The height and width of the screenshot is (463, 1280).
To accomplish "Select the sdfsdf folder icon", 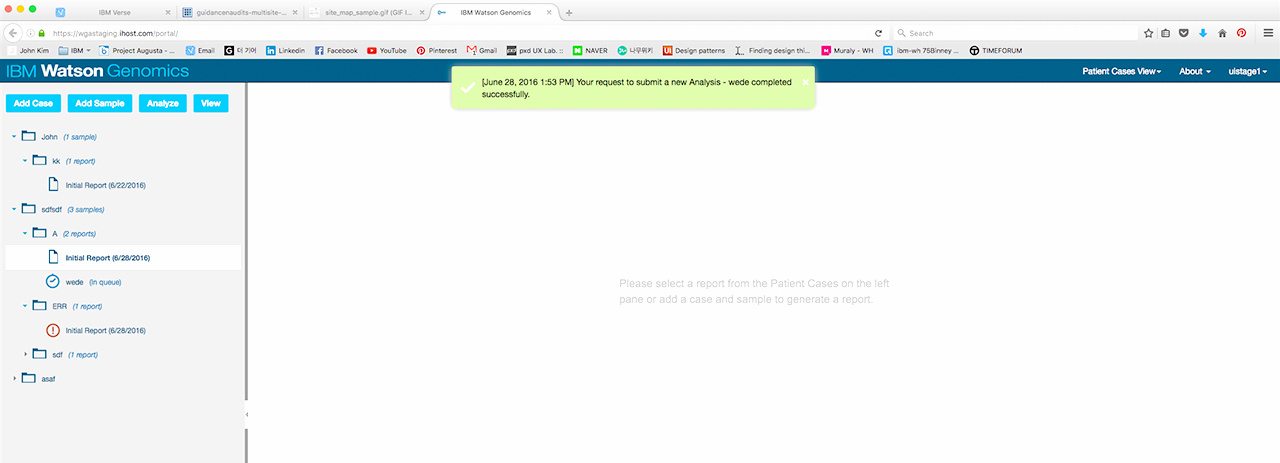I will (28, 209).
